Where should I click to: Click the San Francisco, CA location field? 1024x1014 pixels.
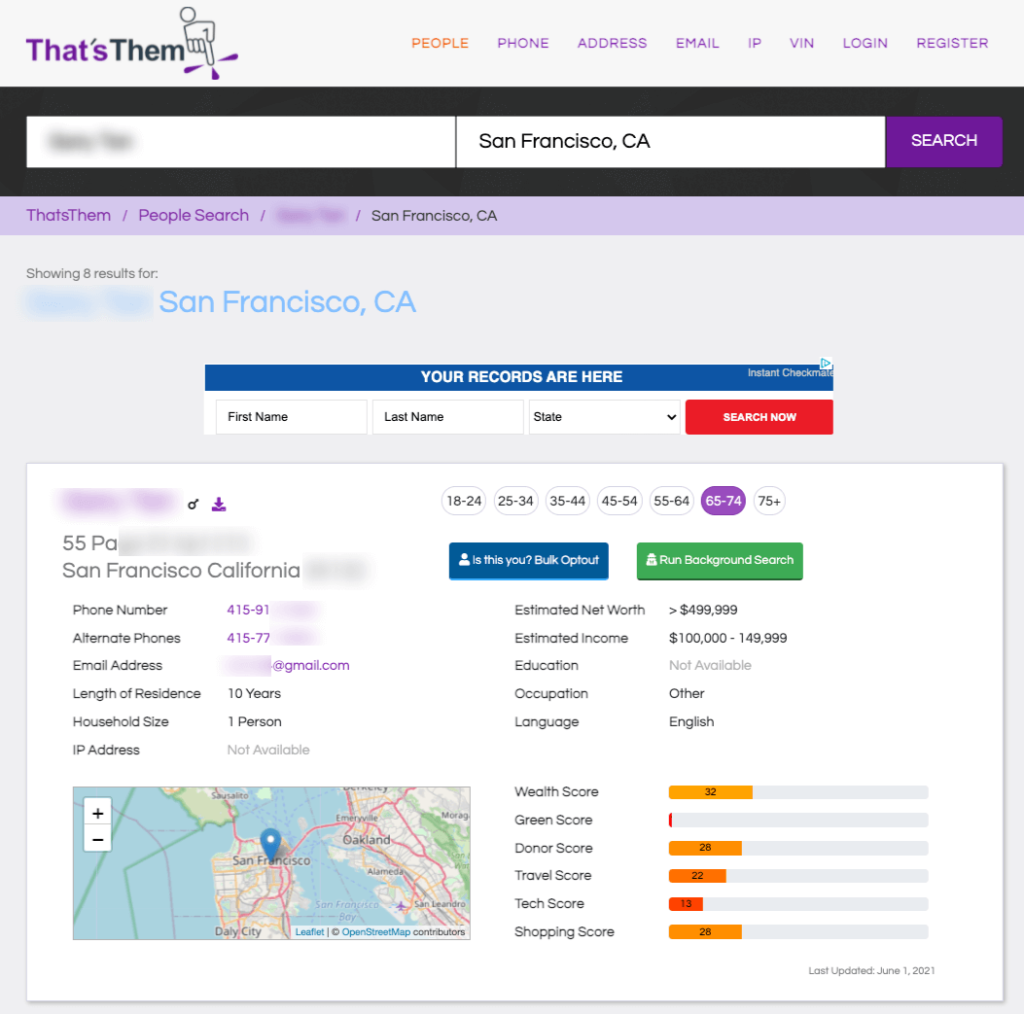(x=670, y=141)
